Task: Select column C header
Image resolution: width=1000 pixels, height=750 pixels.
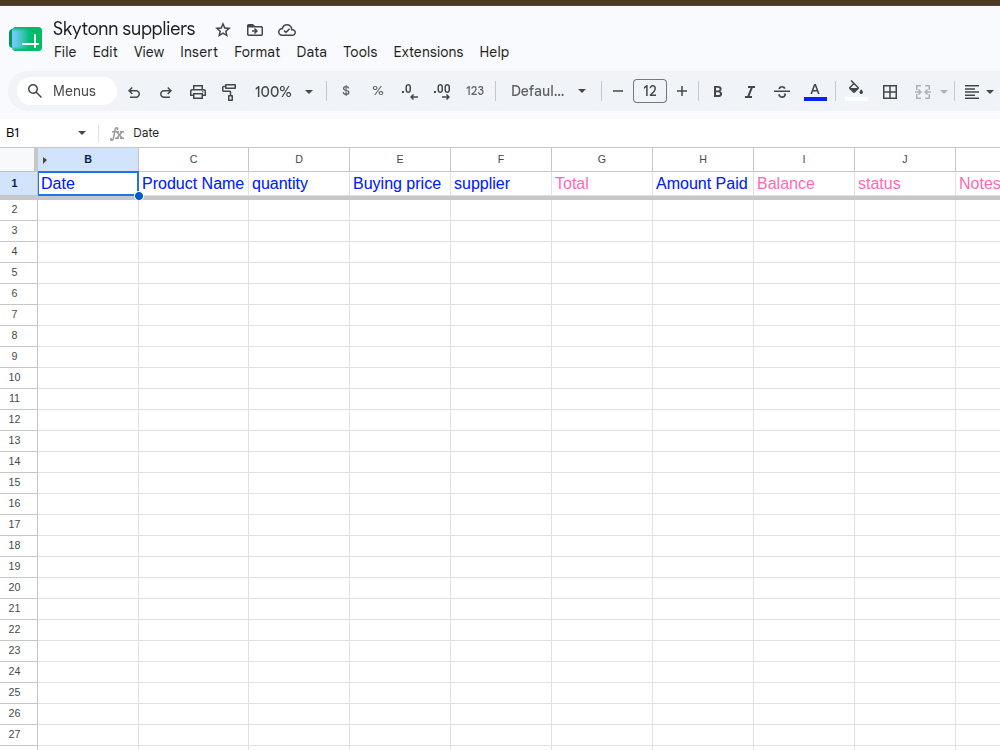Action: click(x=193, y=159)
